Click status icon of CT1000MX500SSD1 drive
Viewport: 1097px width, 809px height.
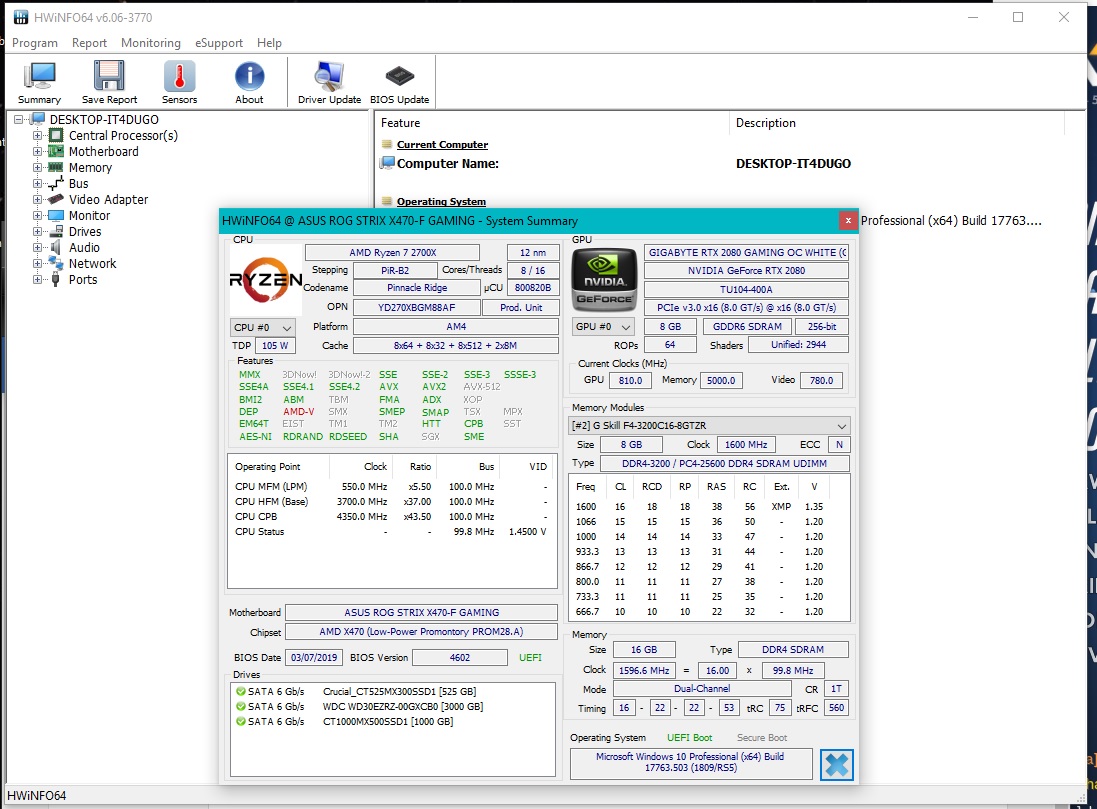241,722
